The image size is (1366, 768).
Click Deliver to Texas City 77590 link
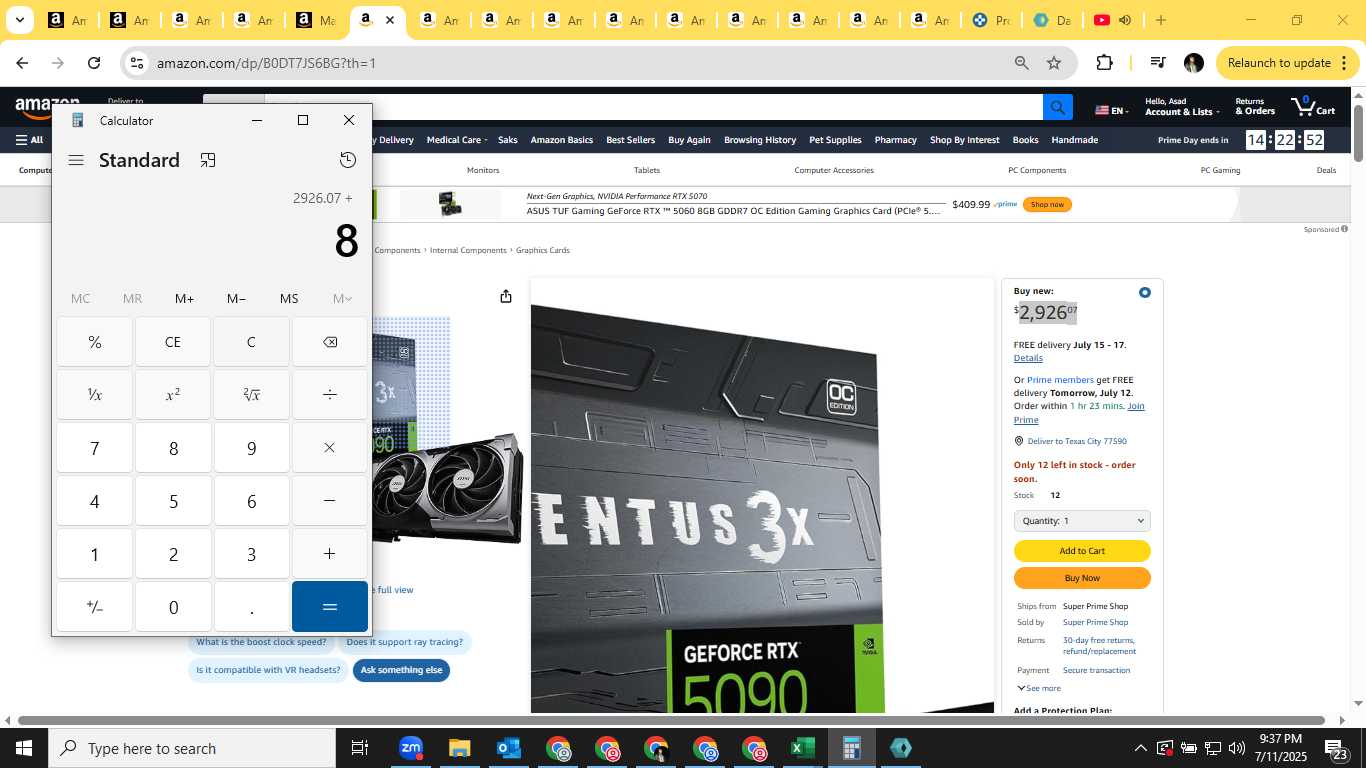(x=1077, y=441)
